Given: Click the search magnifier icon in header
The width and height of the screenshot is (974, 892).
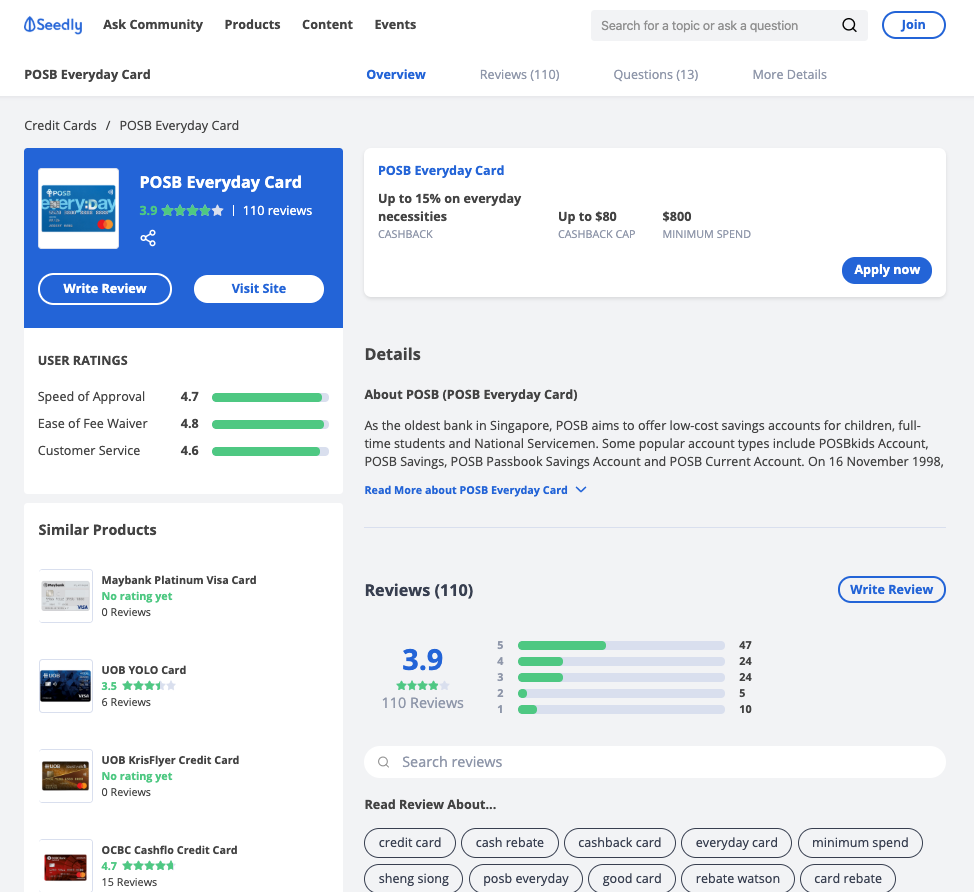Looking at the screenshot, I should tap(849, 25).
